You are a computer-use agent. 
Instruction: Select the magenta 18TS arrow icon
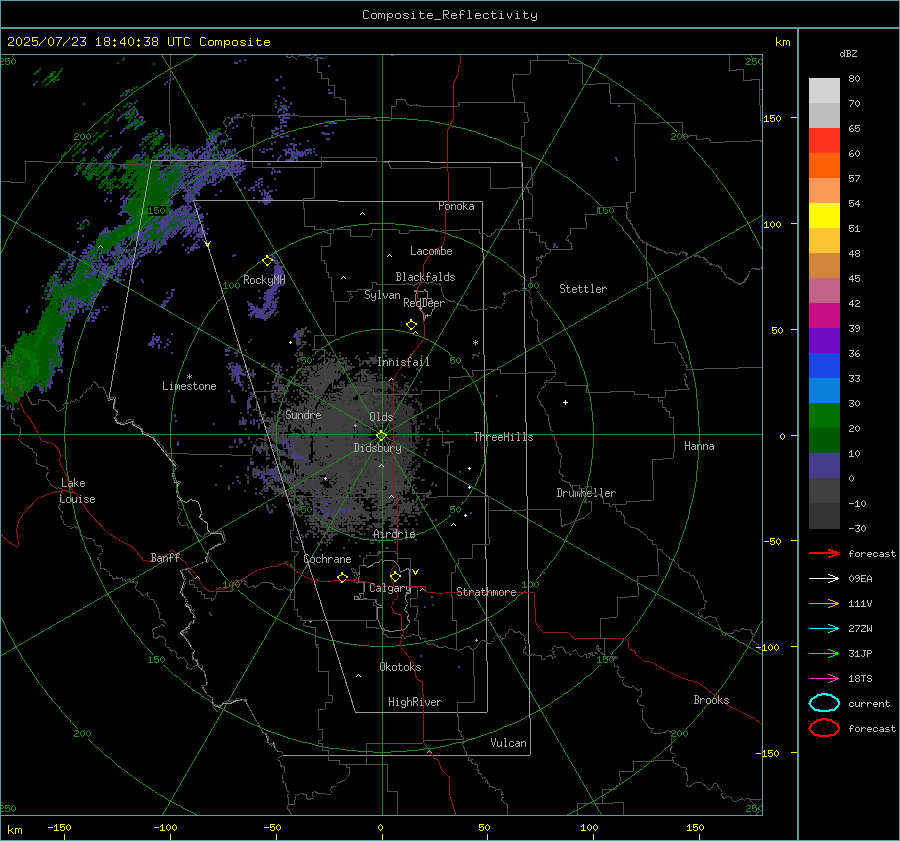click(824, 679)
